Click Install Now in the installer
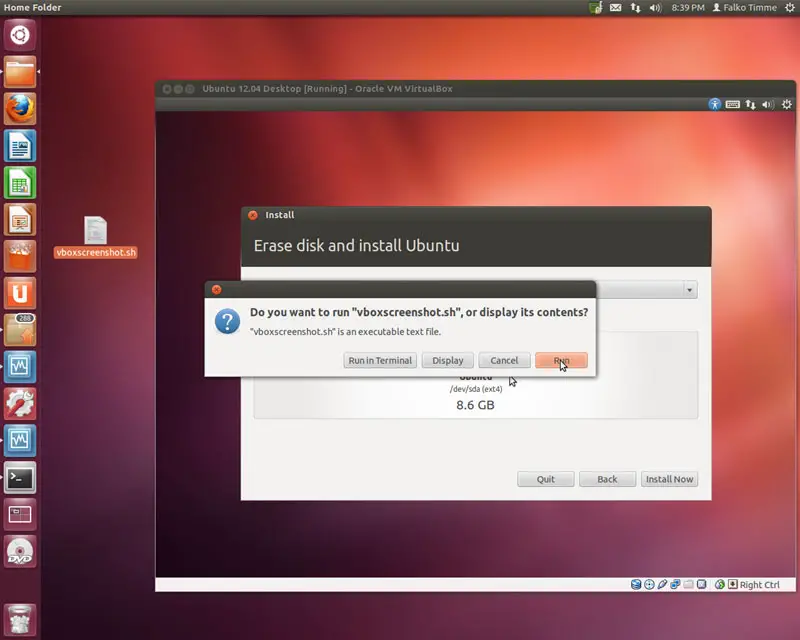The height and width of the screenshot is (640, 800). [669, 479]
